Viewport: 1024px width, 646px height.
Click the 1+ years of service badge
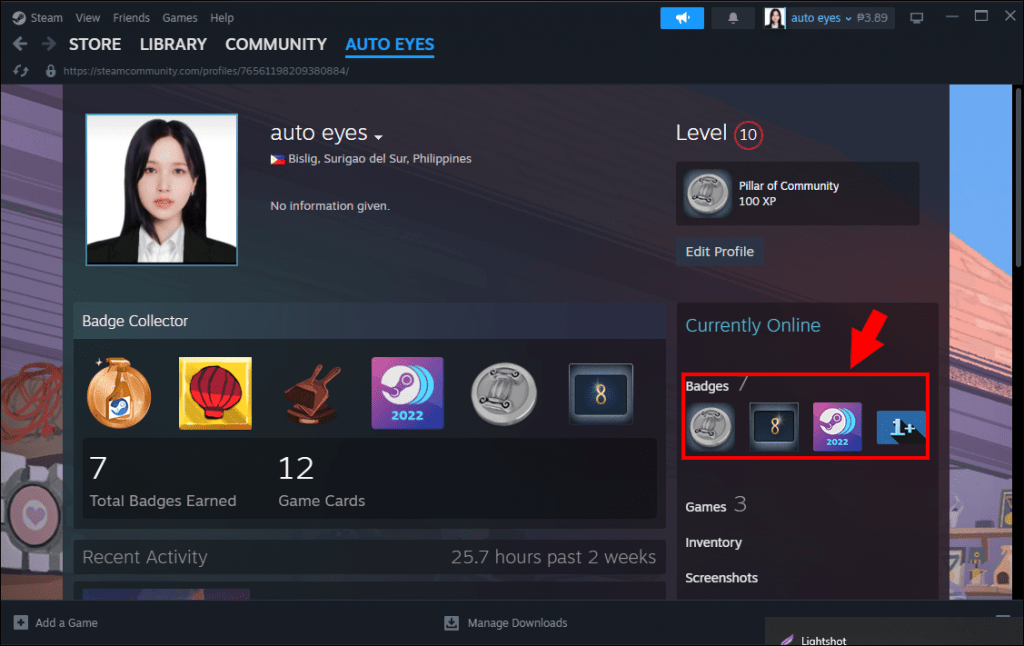[901, 427]
